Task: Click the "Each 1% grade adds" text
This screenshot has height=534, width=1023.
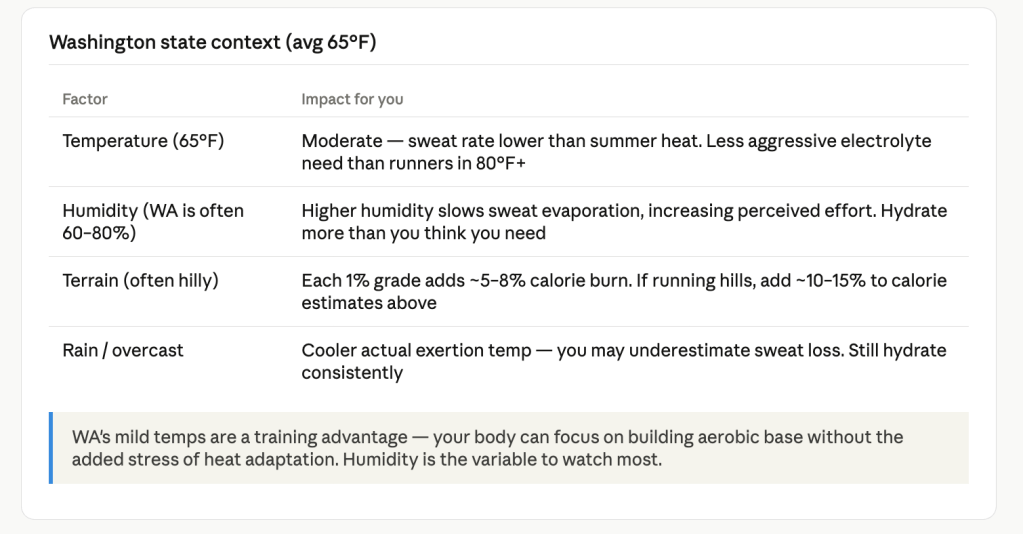Action: click(x=378, y=281)
